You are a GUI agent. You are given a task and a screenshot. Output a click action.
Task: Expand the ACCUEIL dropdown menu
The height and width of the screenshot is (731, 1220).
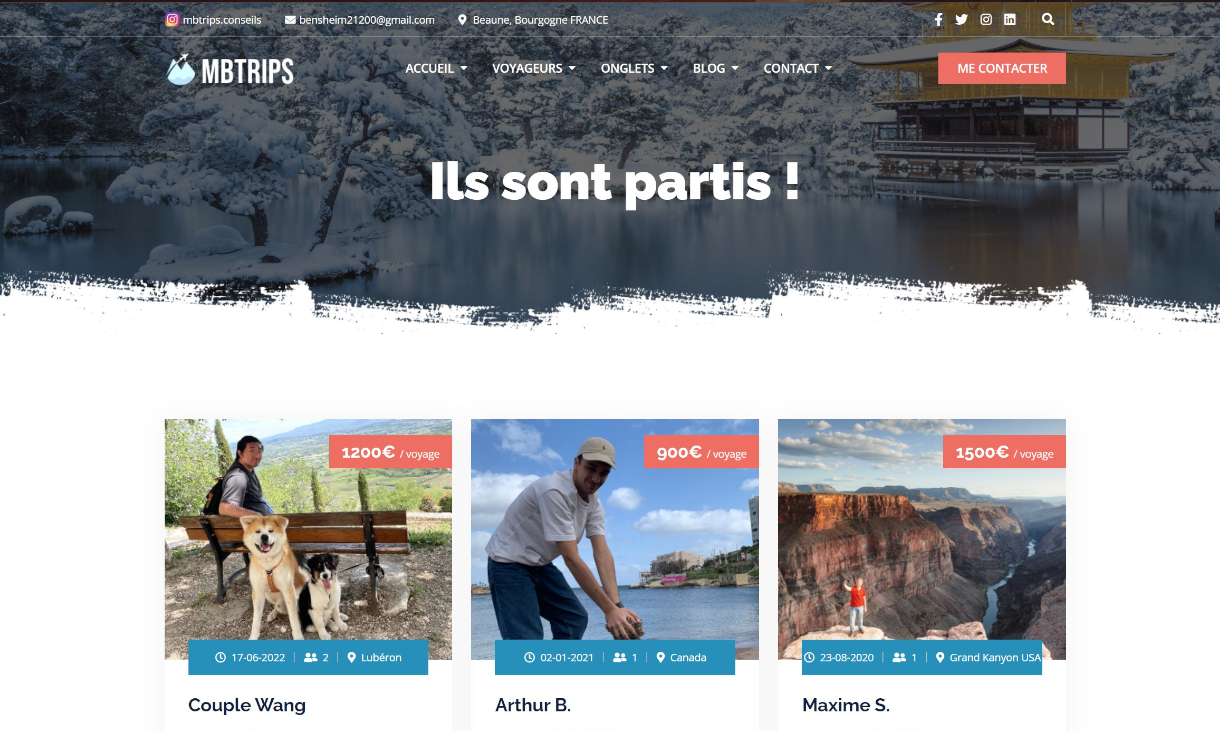(436, 68)
